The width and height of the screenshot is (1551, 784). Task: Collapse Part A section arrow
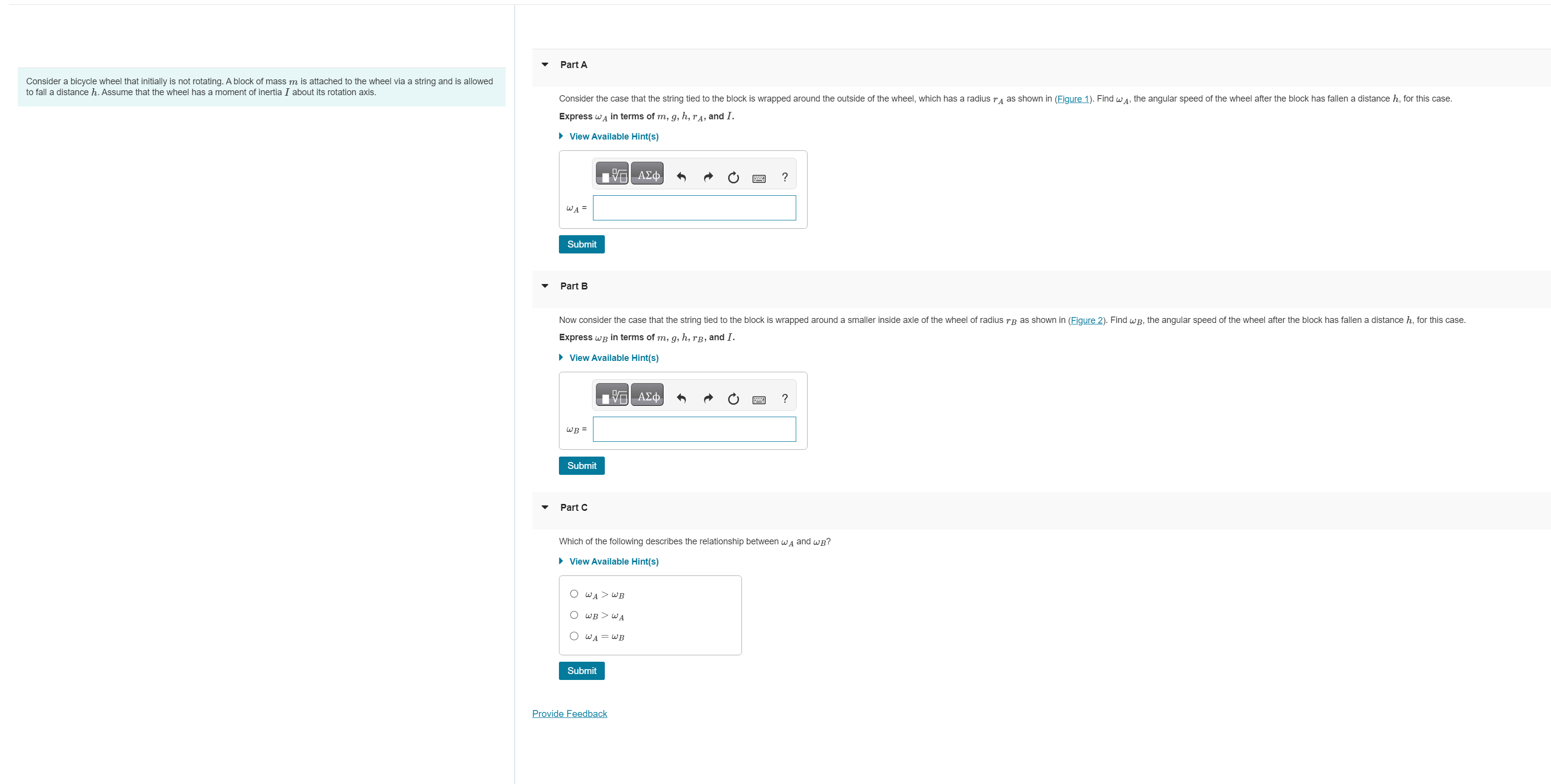(x=545, y=65)
